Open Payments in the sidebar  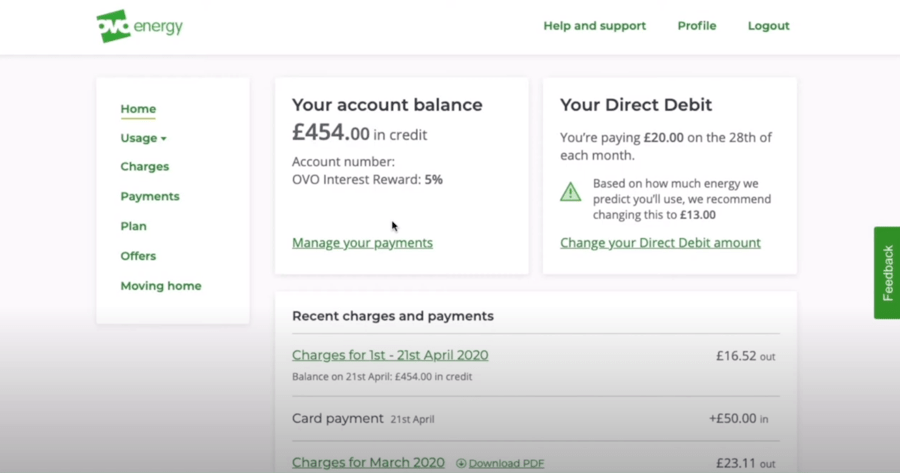coord(150,196)
